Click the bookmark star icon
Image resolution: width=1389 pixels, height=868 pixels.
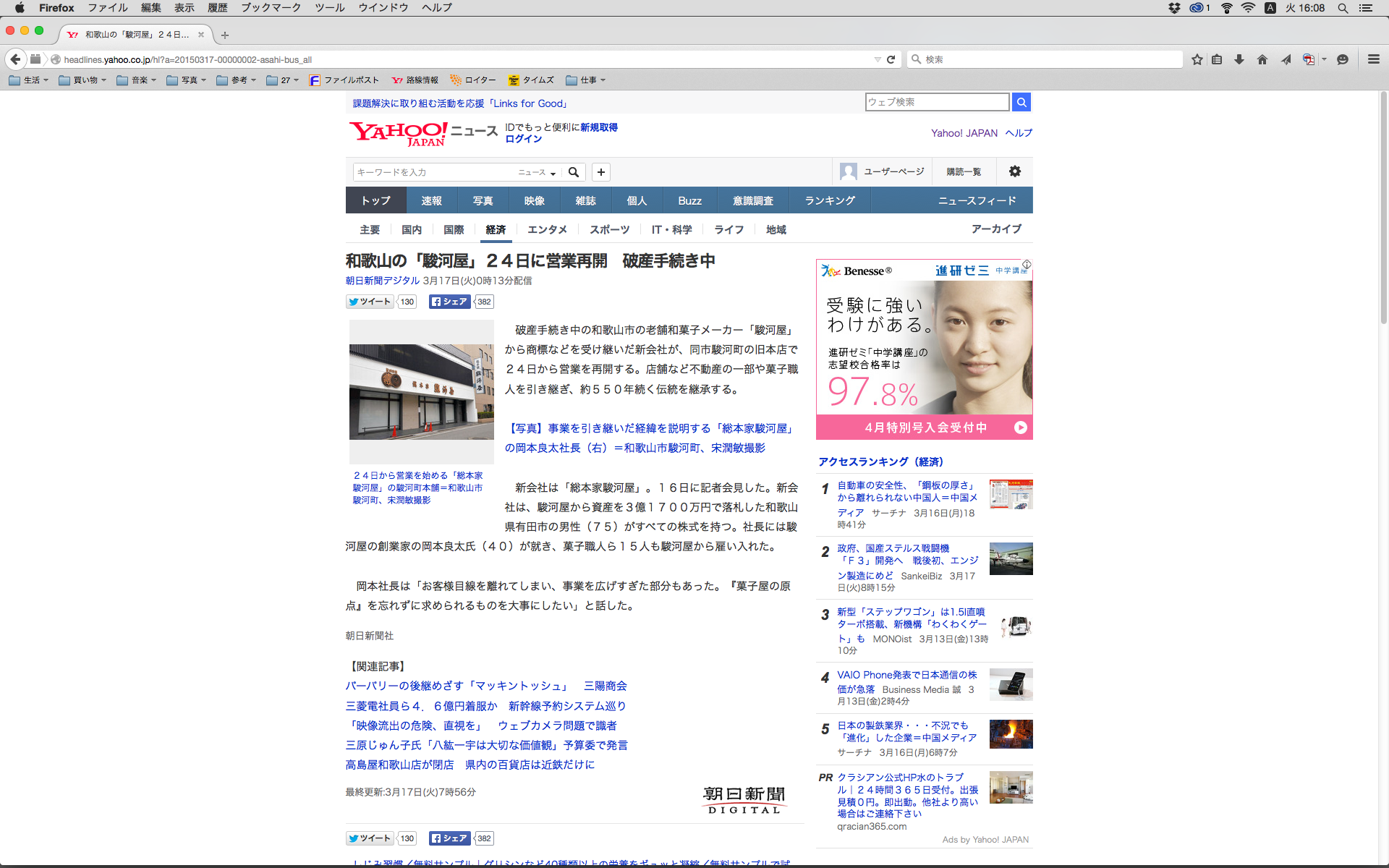(x=1197, y=59)
